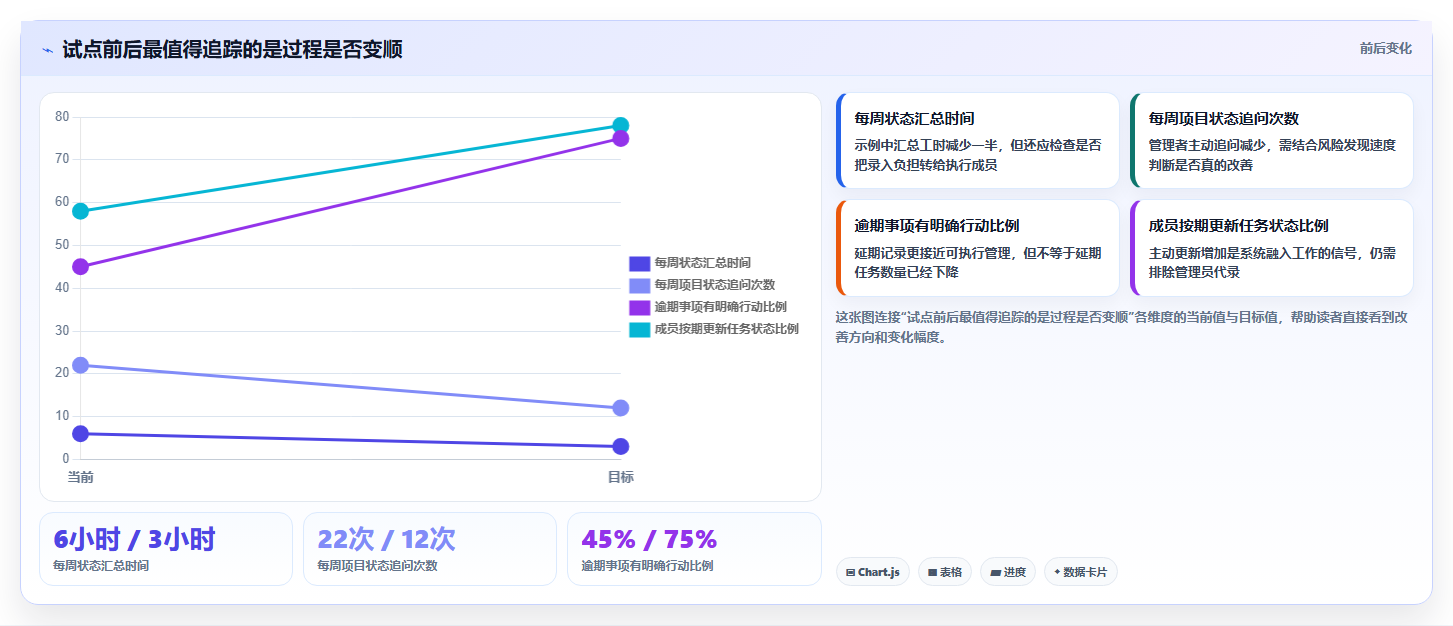Click the cyan data point at 目标 (78)
The image size is (1453, 626).
tap(620, 126)
